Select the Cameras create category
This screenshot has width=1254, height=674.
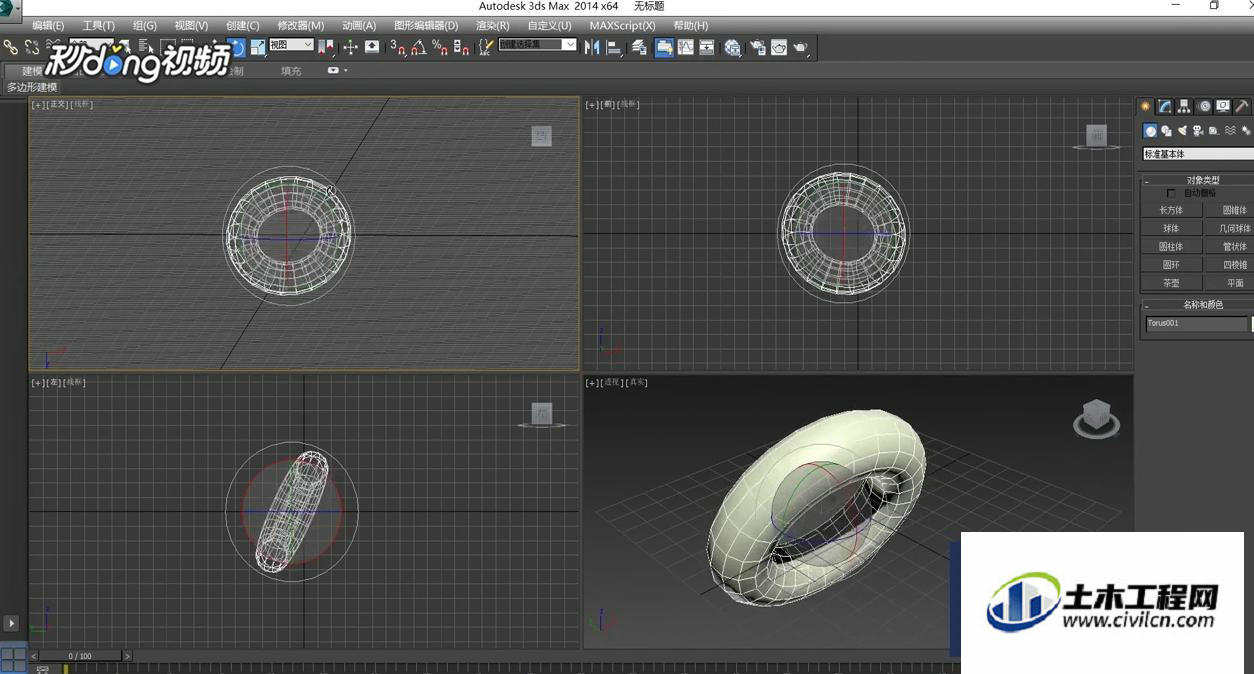1198,131
